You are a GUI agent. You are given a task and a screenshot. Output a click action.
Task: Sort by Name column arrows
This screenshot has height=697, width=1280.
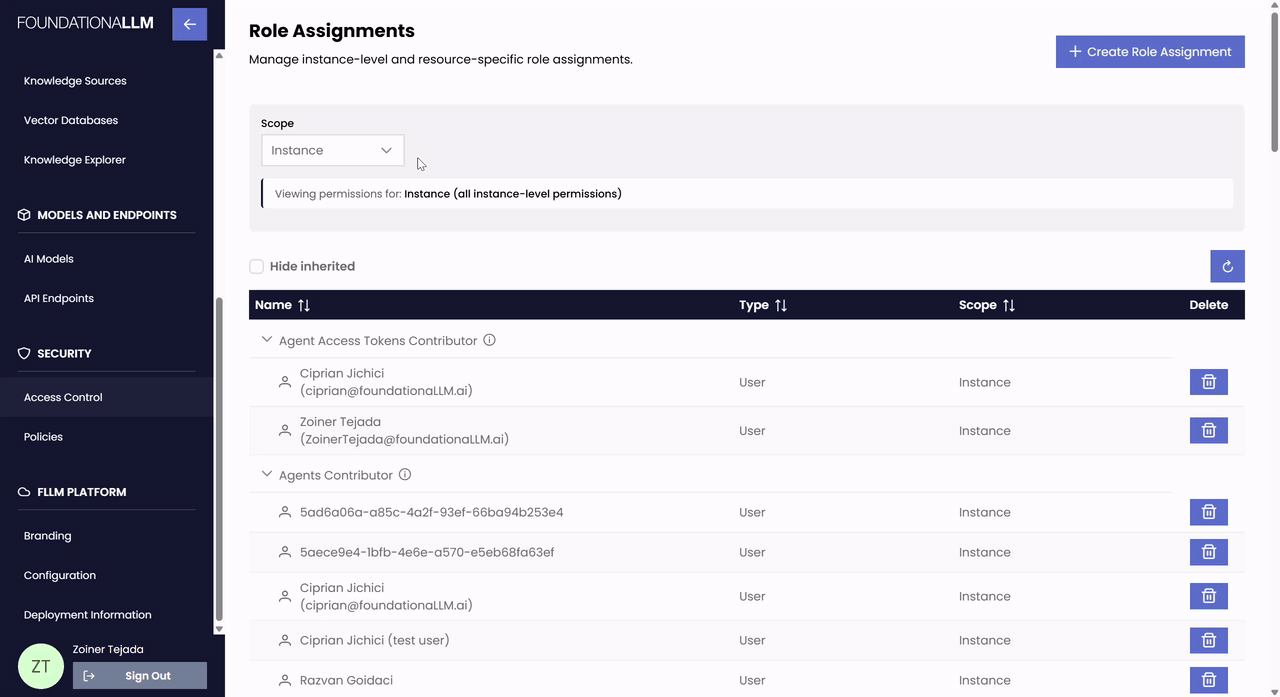pos(304,305)
